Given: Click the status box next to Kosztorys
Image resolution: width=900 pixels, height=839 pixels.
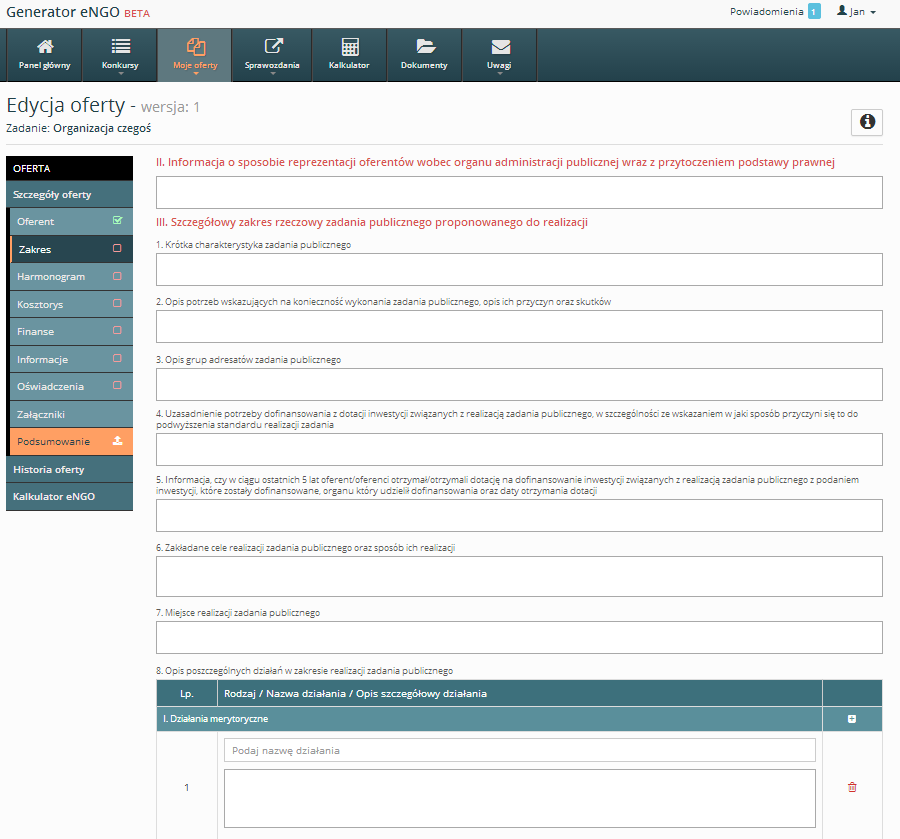Looking at the screenshot, I should (117, 303).
